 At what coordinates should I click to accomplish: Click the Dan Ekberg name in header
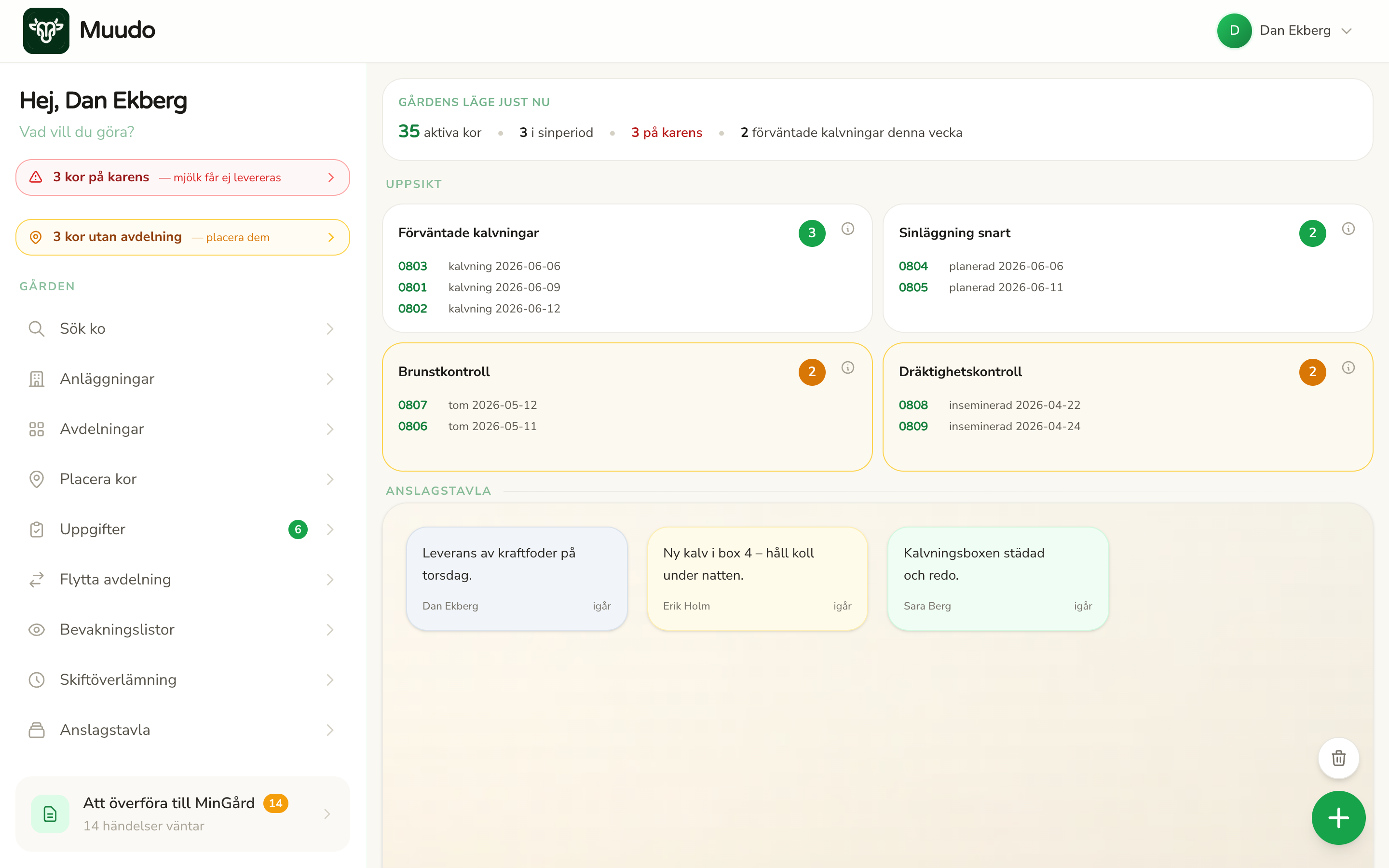pyautogui.click(x=1295, y=30)
